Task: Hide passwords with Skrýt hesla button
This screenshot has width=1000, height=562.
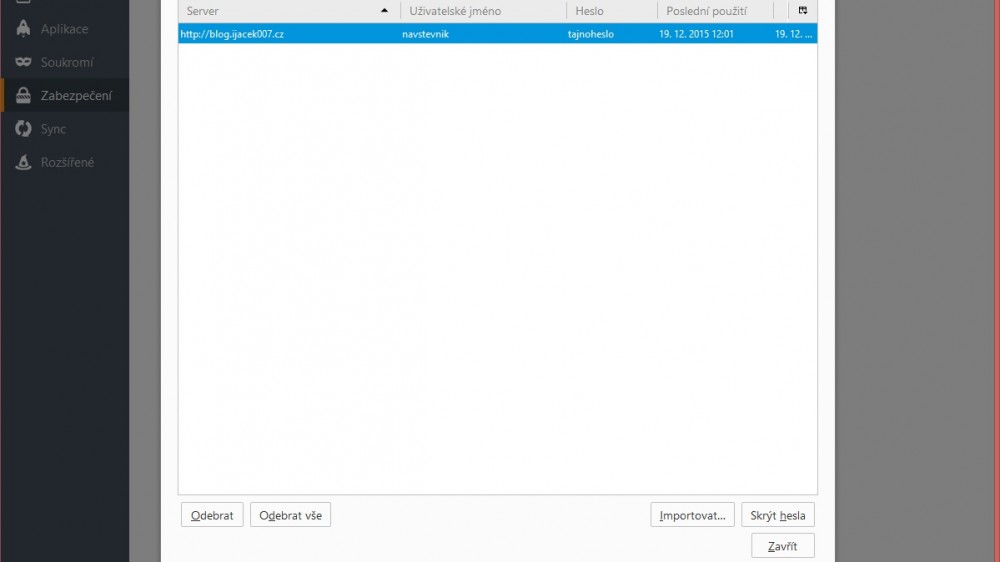Action: [778, 515]
